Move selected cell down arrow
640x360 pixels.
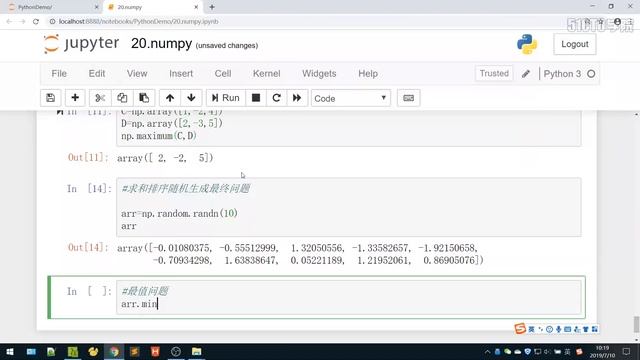pyautogui.click(x=191, y=98)
